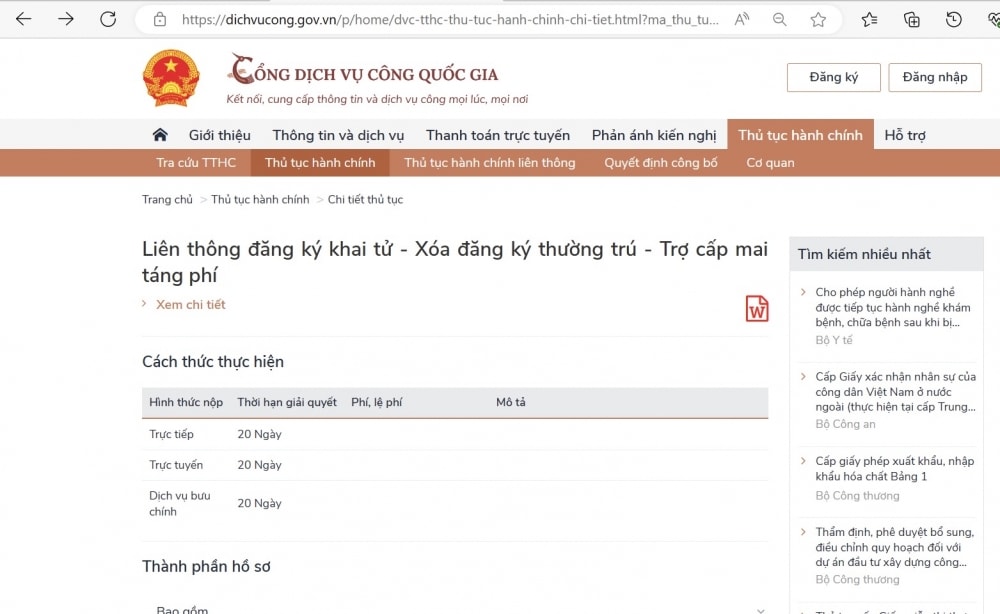Click the Thành phần hồ sơ heading
1000x614 pixels.
[x=206, y=566]
